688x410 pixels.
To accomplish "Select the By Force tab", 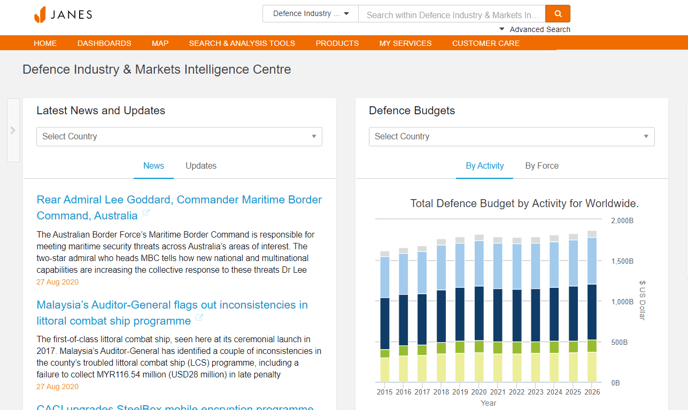I will point(541,166).
